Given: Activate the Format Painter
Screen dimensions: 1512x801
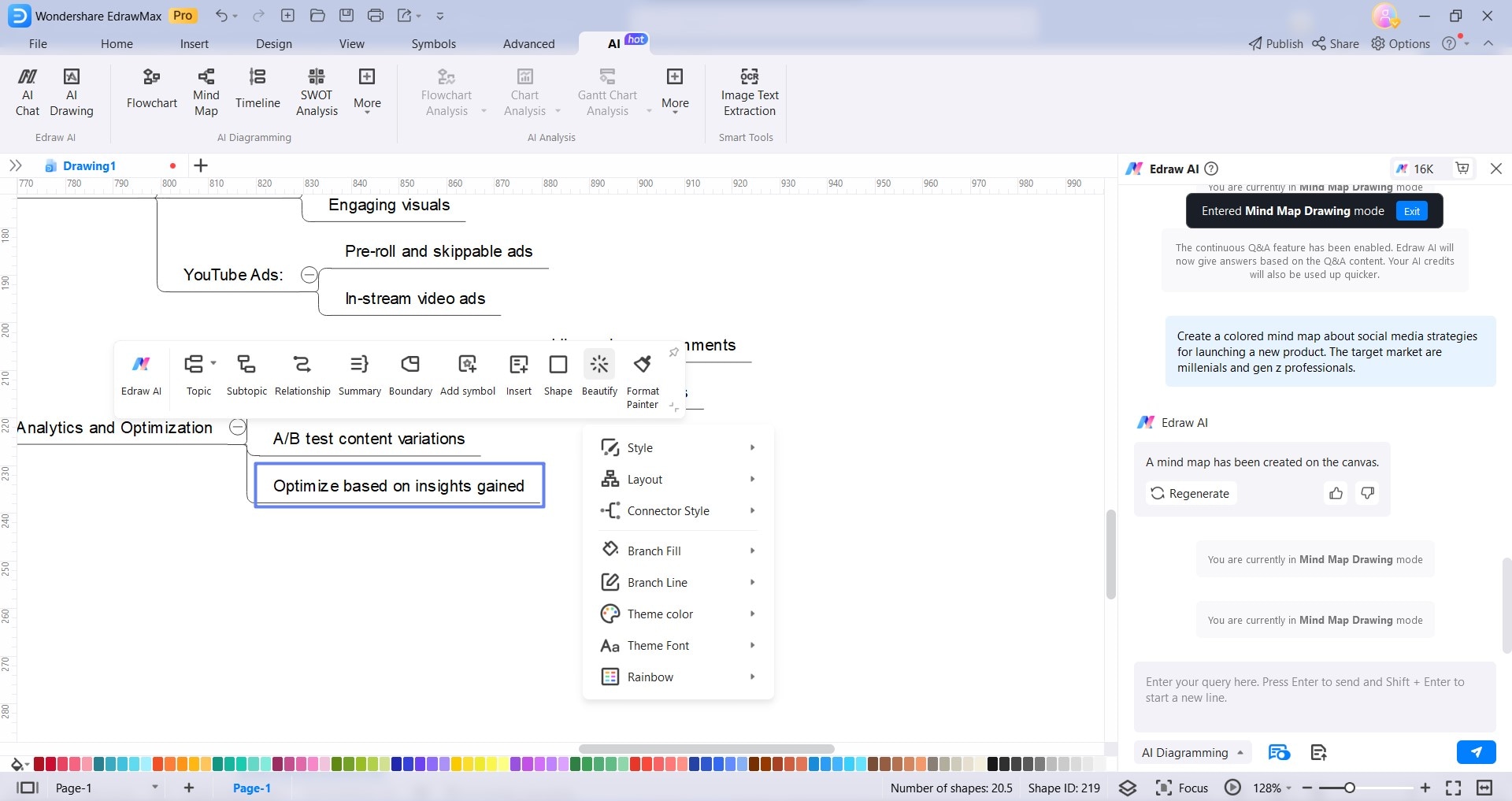Looking at the screenshot, I should [x=643, y=381].
